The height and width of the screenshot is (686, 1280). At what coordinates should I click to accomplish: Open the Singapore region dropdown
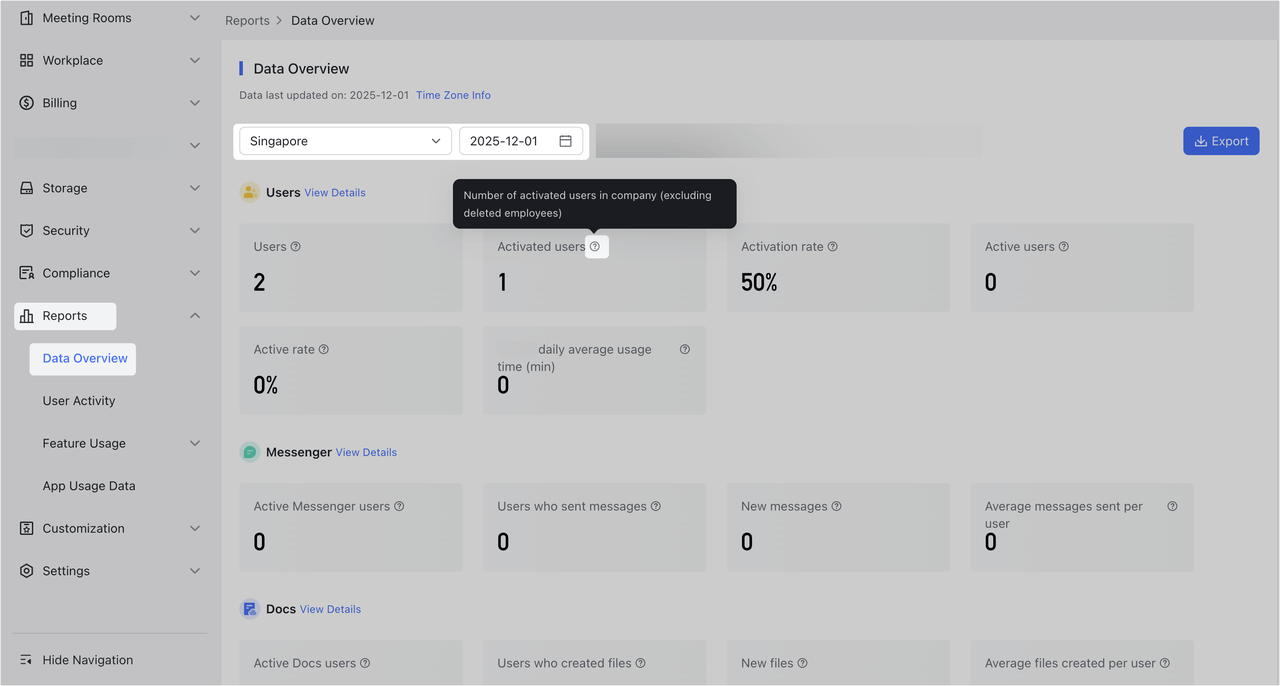tap(345, 141)
